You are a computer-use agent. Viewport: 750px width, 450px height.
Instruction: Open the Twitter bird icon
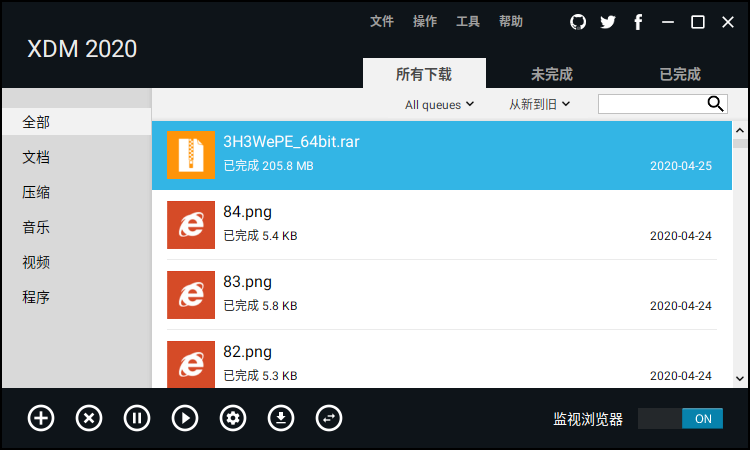click(608, 22)
